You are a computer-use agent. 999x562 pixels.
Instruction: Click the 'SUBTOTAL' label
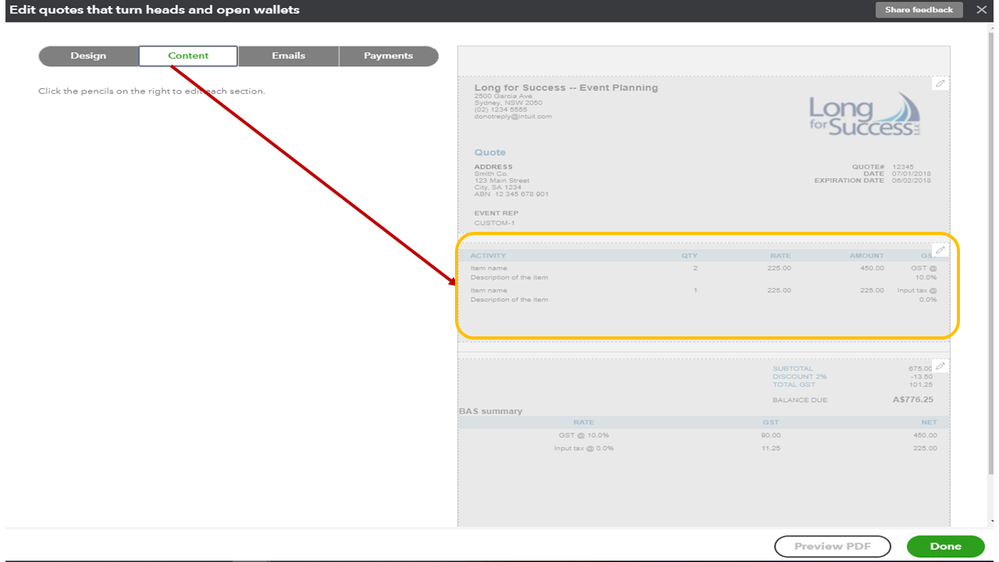(x=793, y=368)
